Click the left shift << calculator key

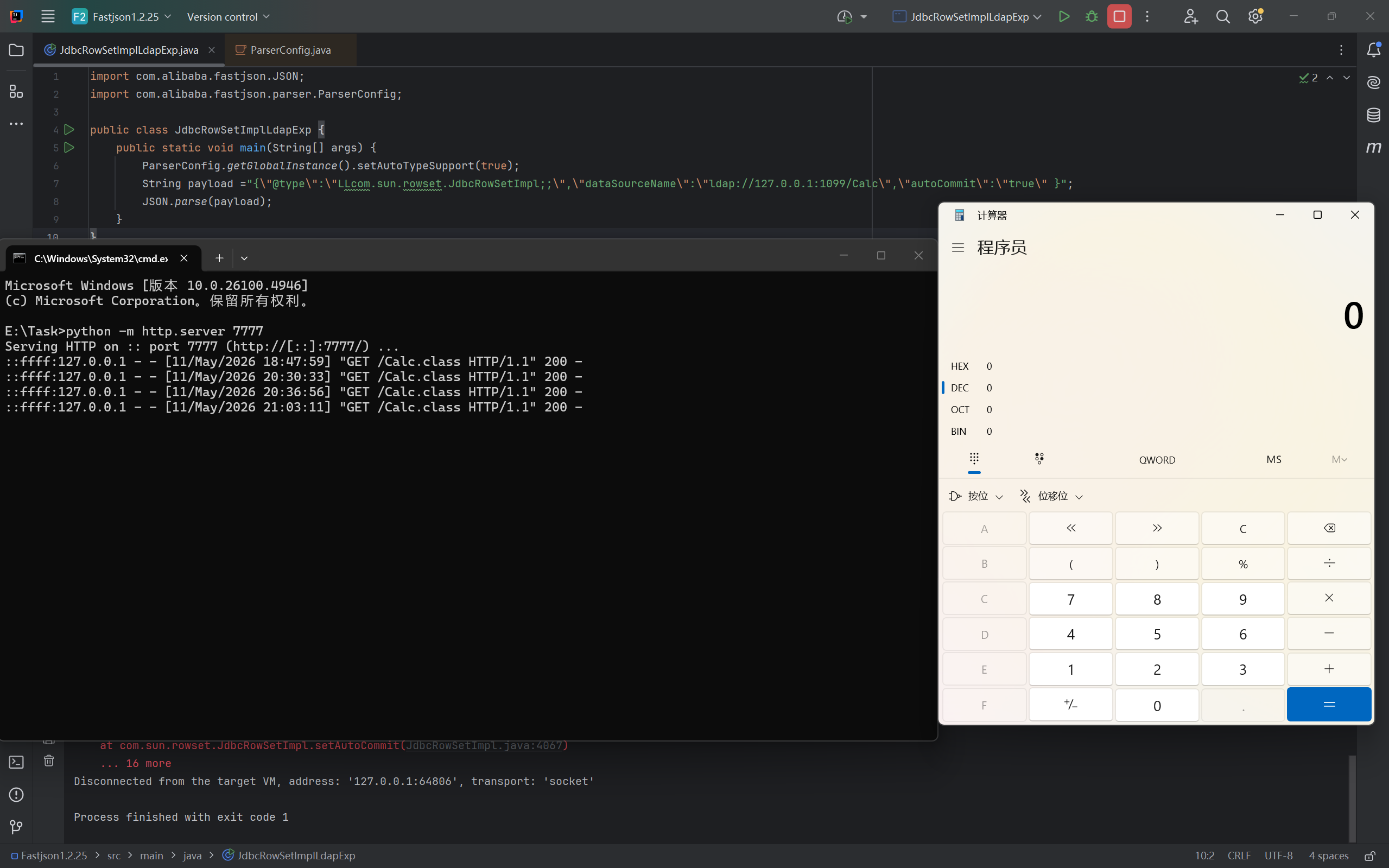pos(1070,528)
